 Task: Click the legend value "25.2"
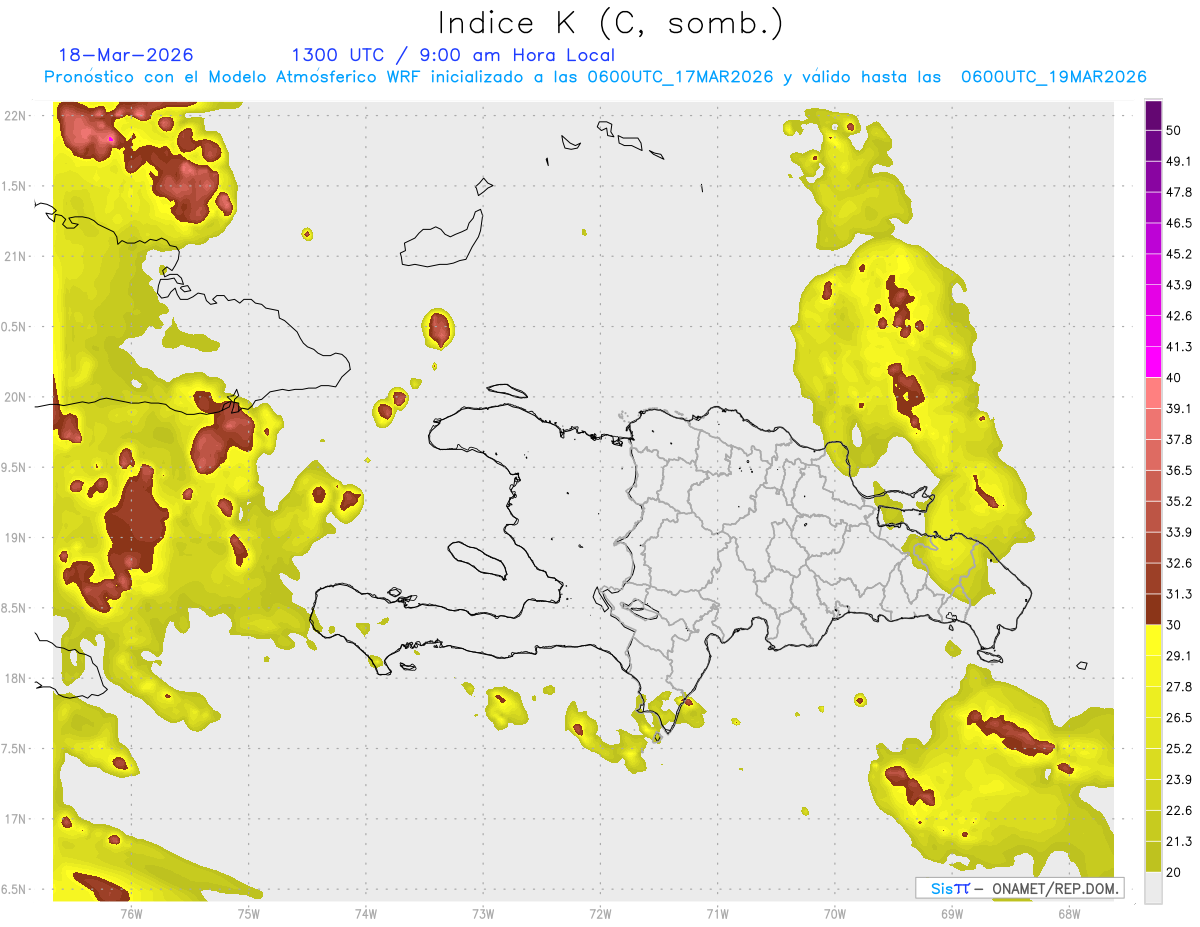tap(1179, 749)
